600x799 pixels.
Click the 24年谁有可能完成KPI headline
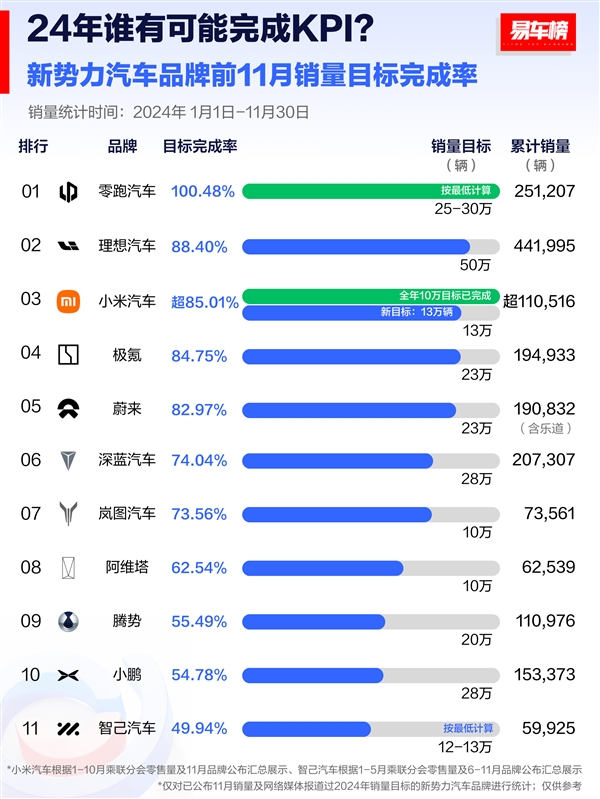202,31
